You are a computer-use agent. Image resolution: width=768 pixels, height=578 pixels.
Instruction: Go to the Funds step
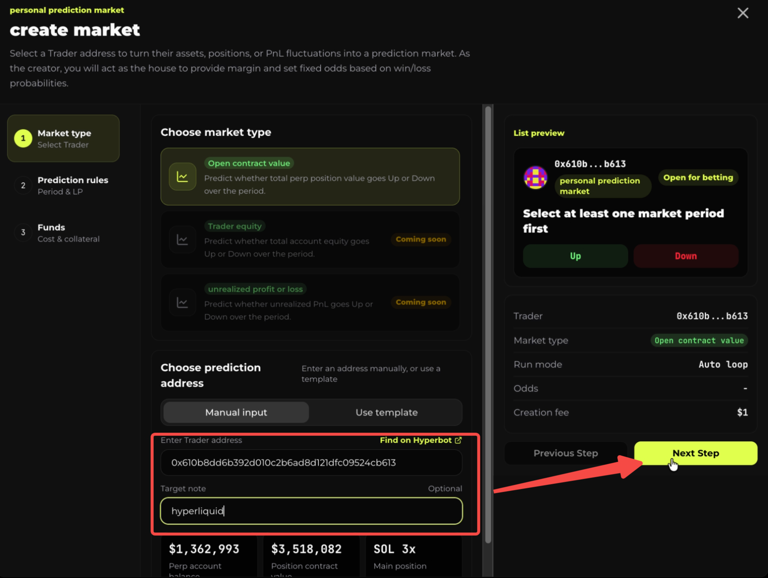click(x=63, y=233)
